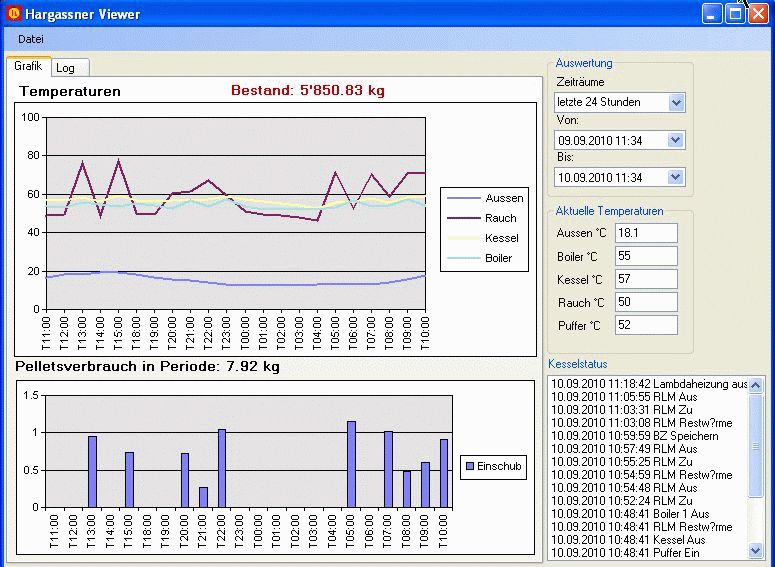775x567 pixels.
Task: Select the Lambdaheizung aus status entry
Action: [x=649, y=384]
